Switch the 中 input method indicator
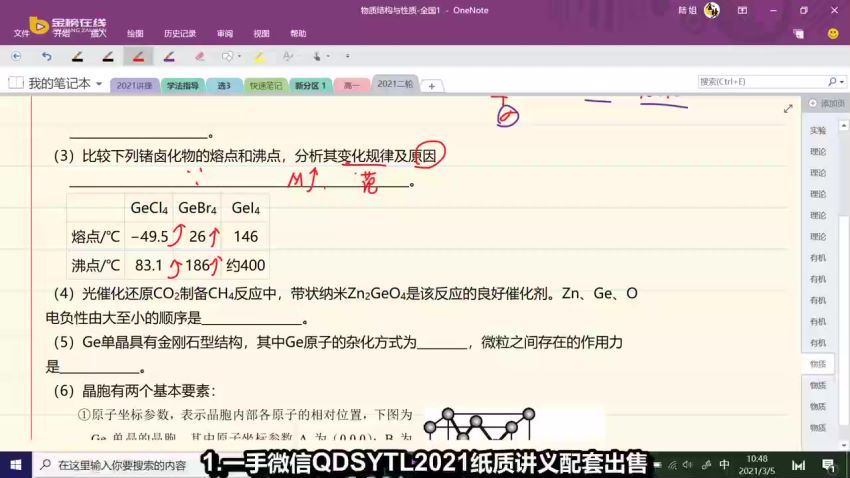The image size is (850, 478). 724,465
